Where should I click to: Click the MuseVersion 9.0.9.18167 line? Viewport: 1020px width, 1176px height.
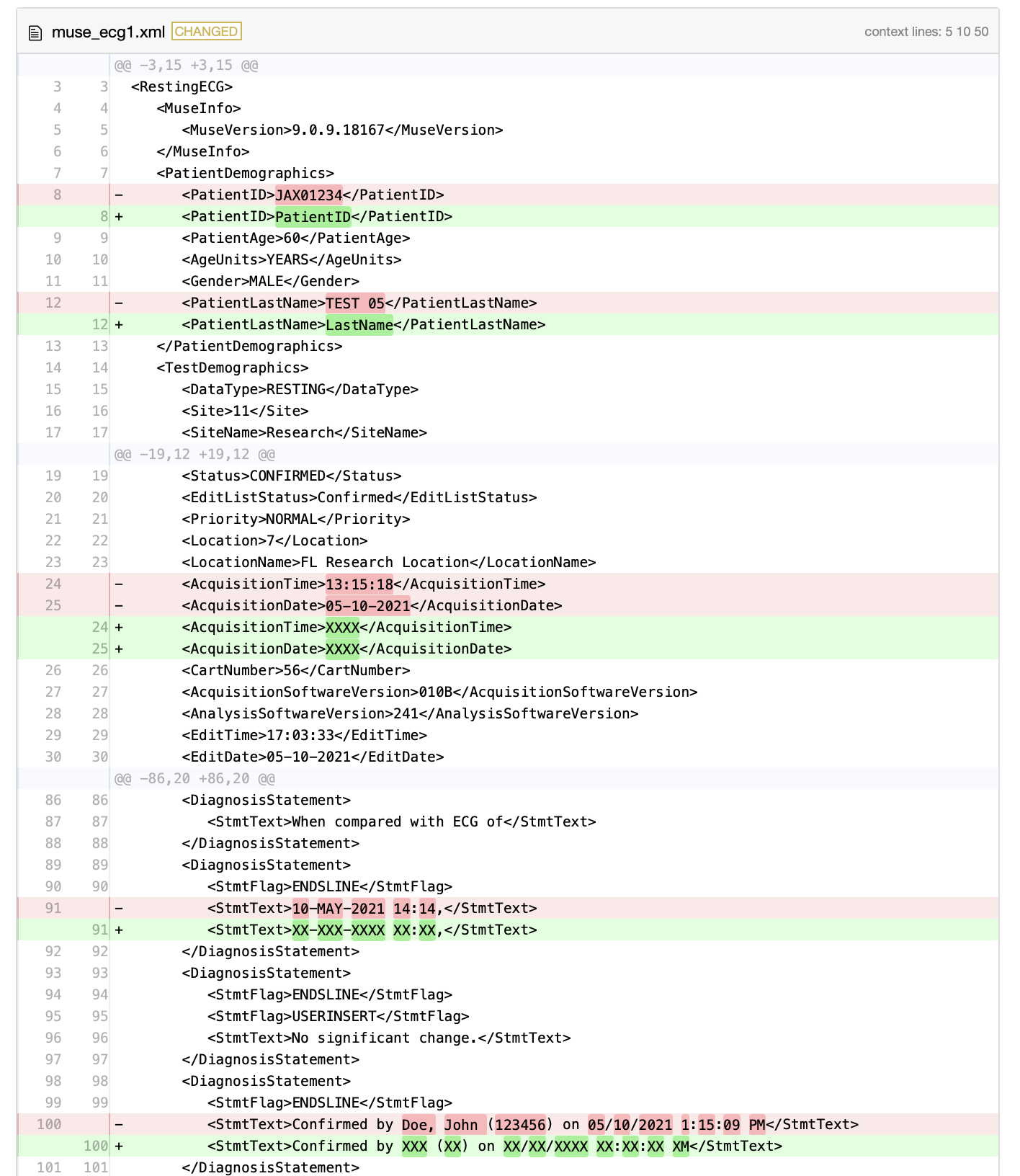pyautogui.click(x=342, y=130)
